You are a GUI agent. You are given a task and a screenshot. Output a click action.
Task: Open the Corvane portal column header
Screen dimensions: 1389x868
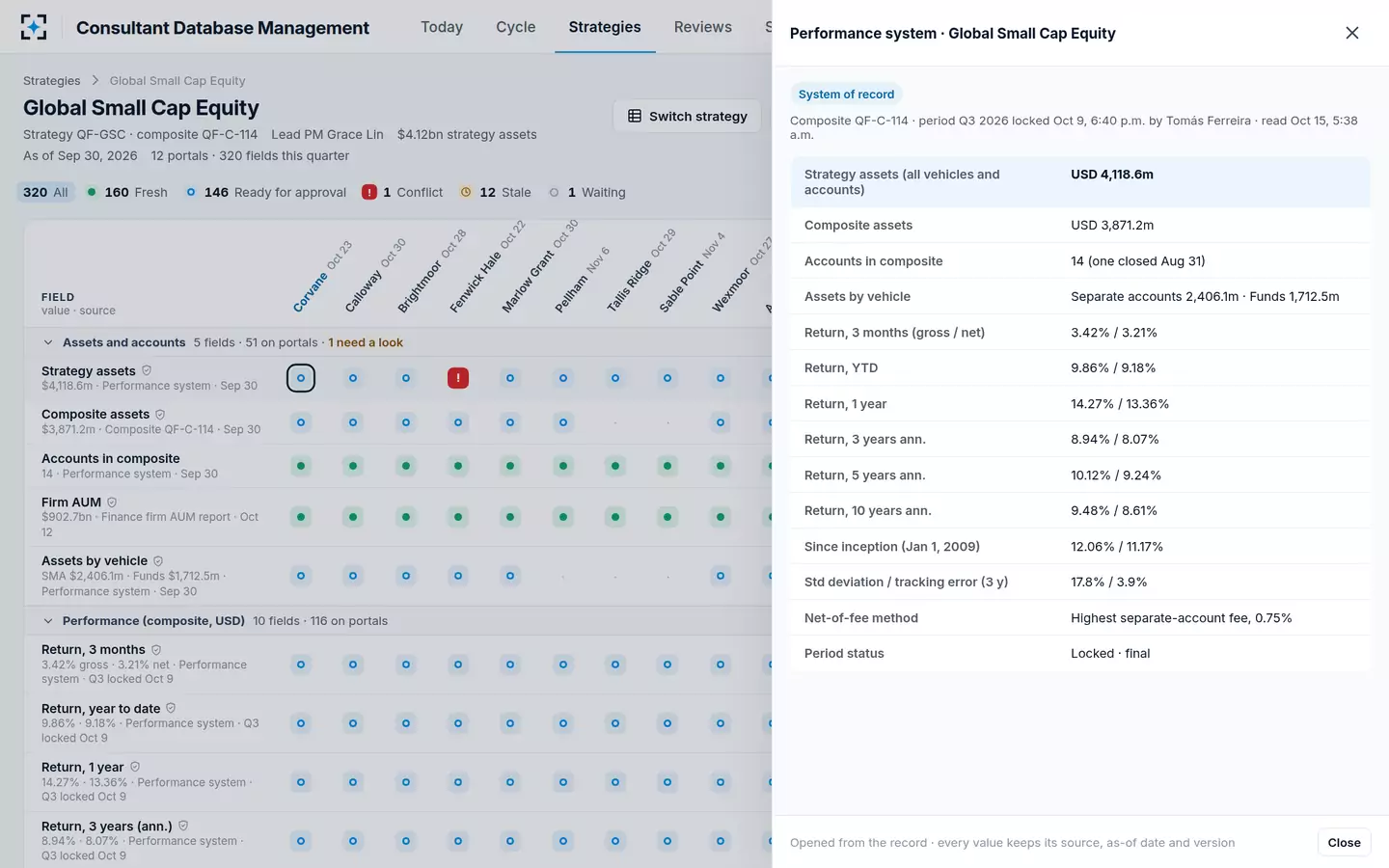point(323,278)
